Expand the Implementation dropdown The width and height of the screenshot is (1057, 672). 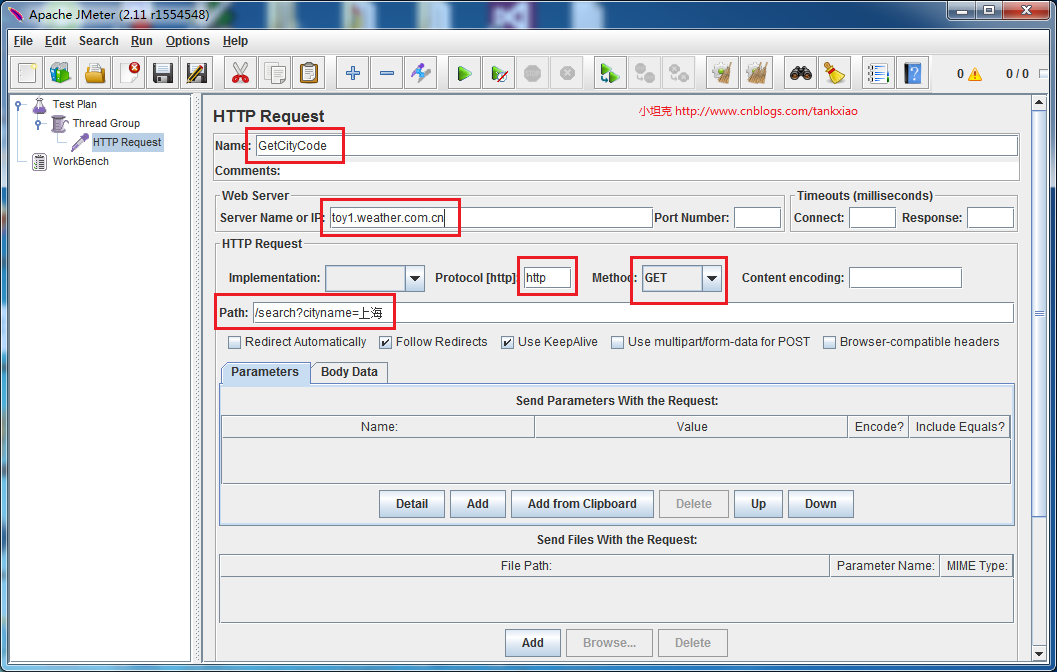click(x=415, y=278)
